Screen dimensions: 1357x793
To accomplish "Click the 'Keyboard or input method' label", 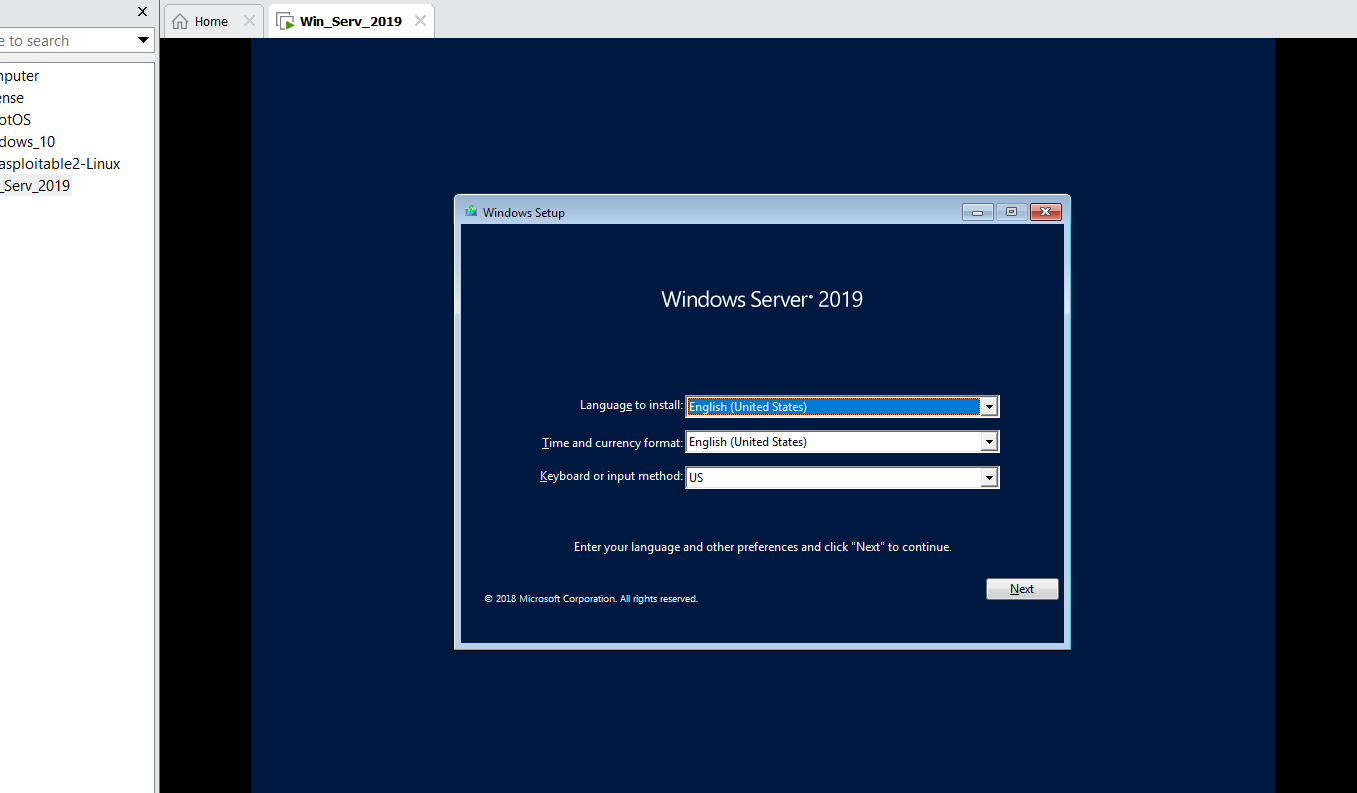I will (611, 476).
